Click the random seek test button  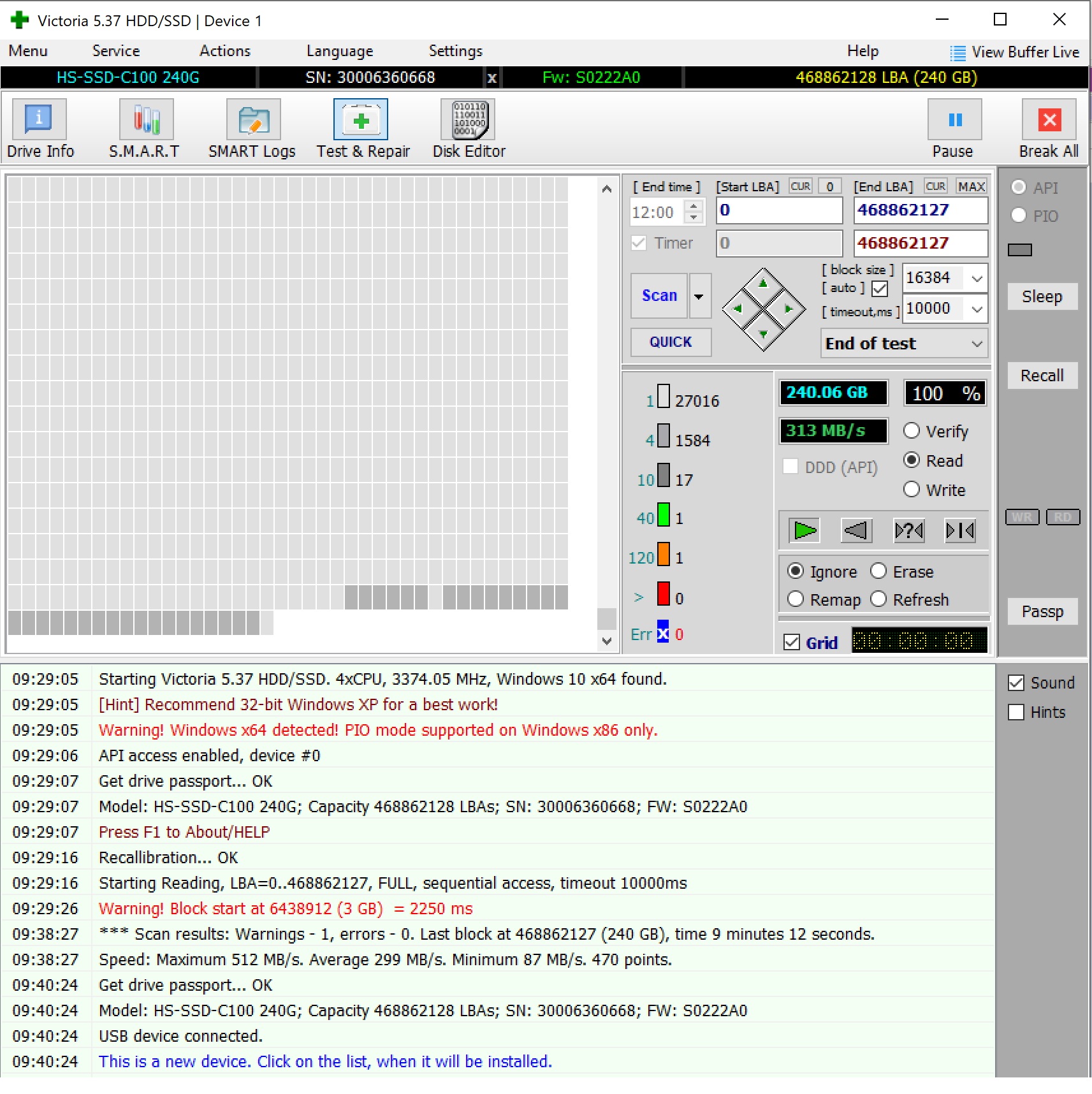coord(908,530)
